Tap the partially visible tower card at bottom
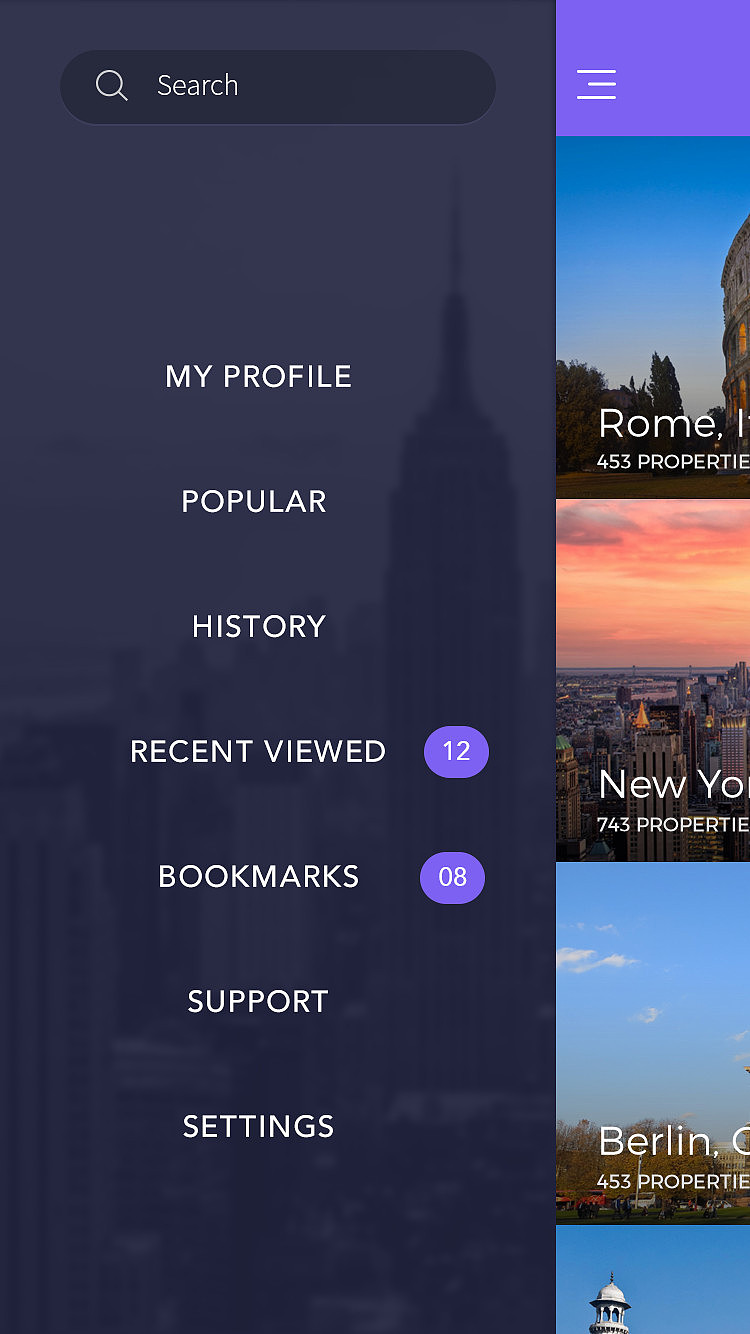 pyautogui.click(x=653, y=1280)
